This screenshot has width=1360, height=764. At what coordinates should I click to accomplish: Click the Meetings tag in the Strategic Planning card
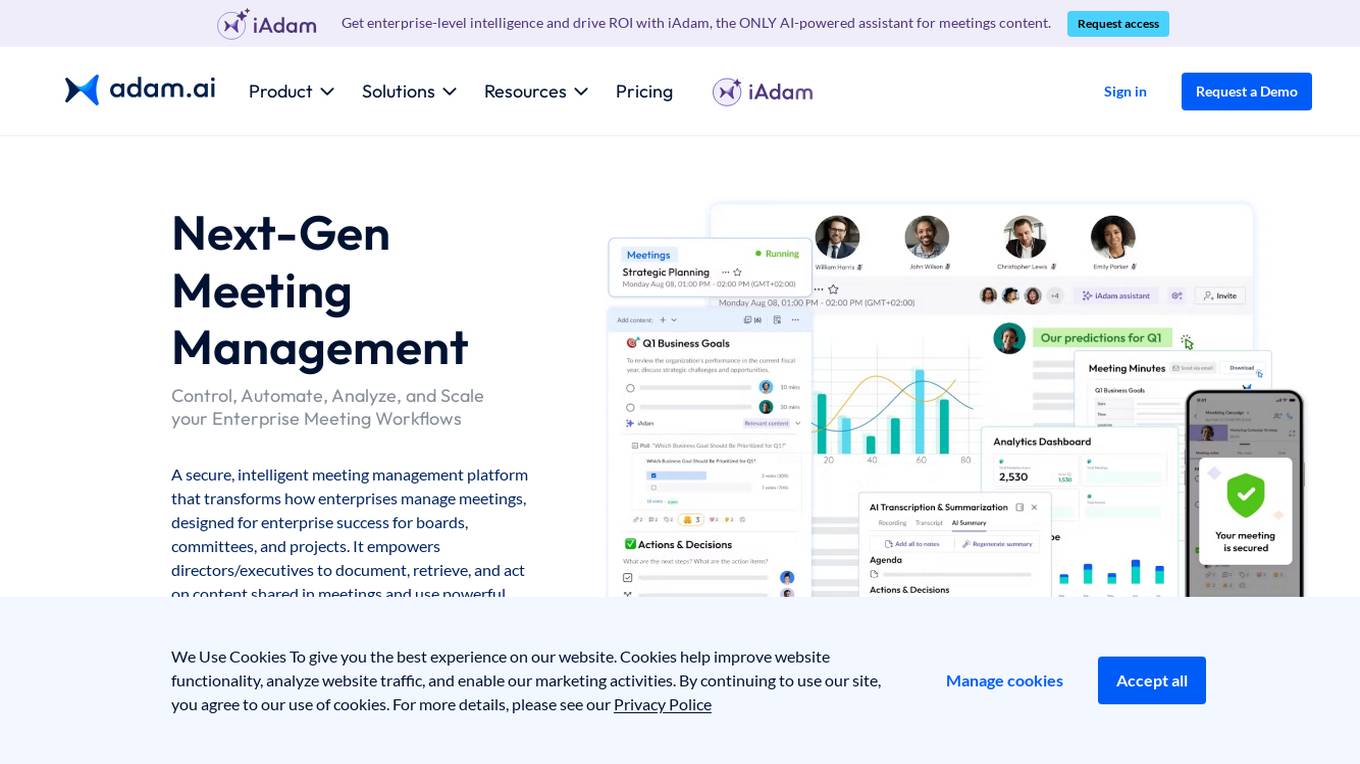click(648, 255)
